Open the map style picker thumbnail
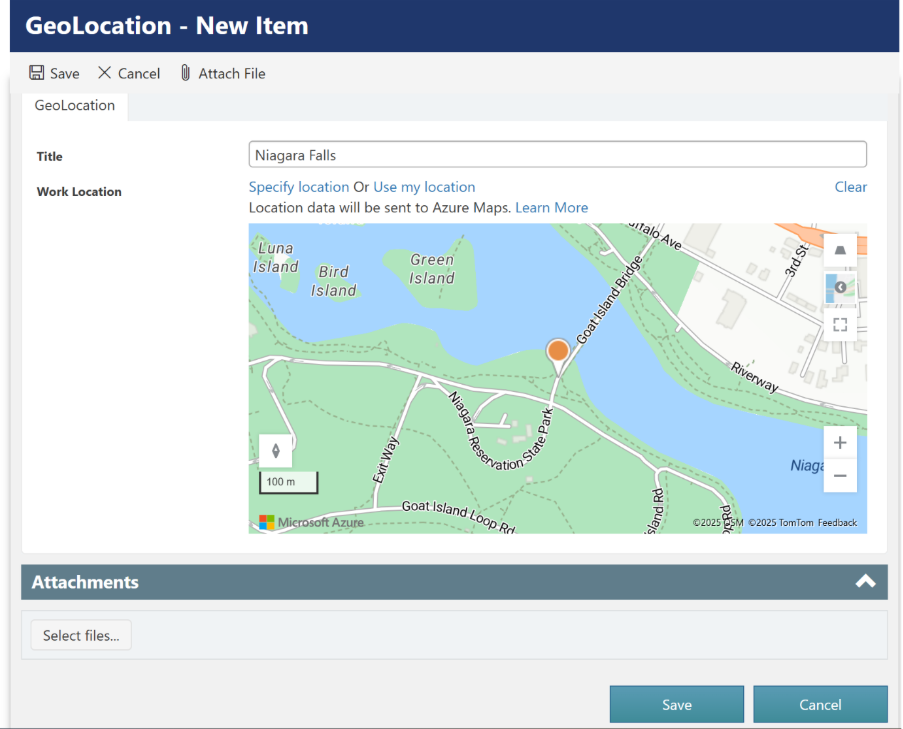The width and height of the screenshot is (903, 729). [839, 287]
